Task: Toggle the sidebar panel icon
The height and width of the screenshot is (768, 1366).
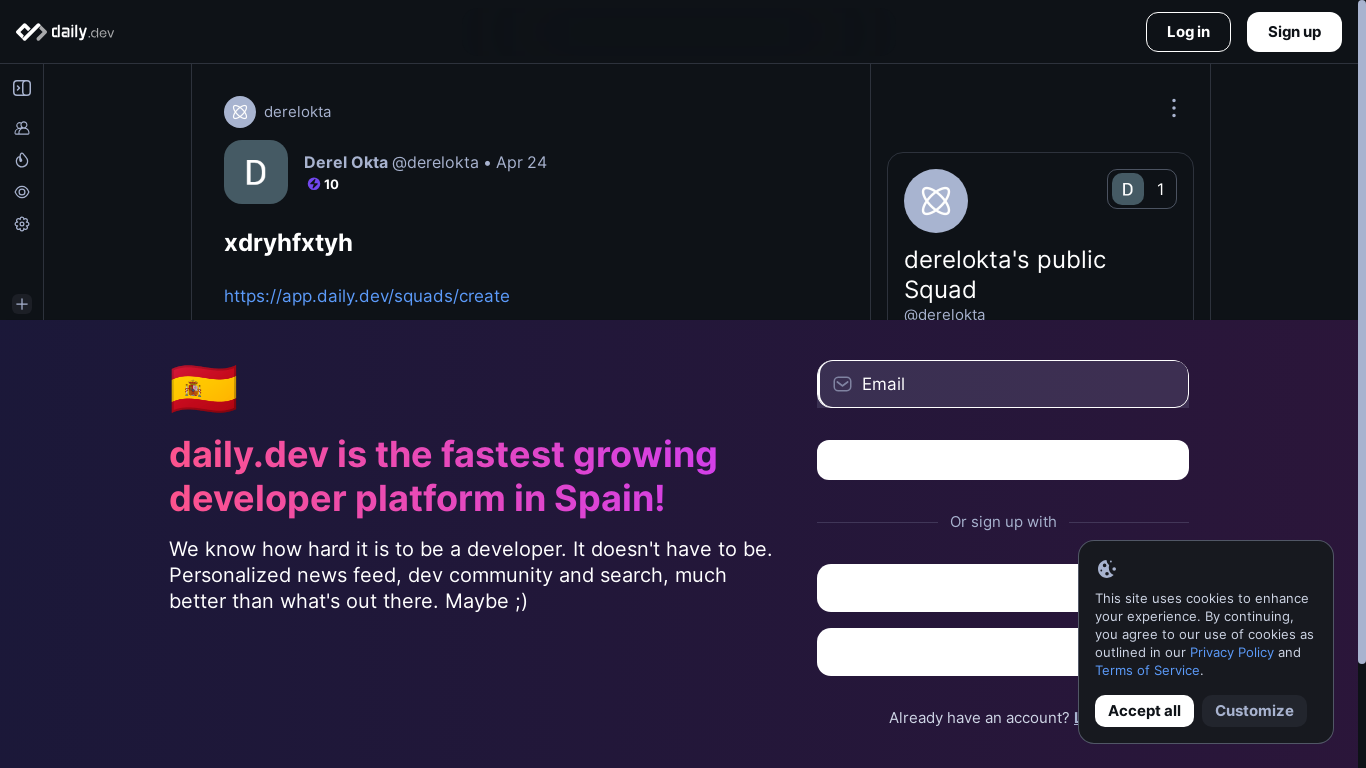Action: (x=22, y=88)
